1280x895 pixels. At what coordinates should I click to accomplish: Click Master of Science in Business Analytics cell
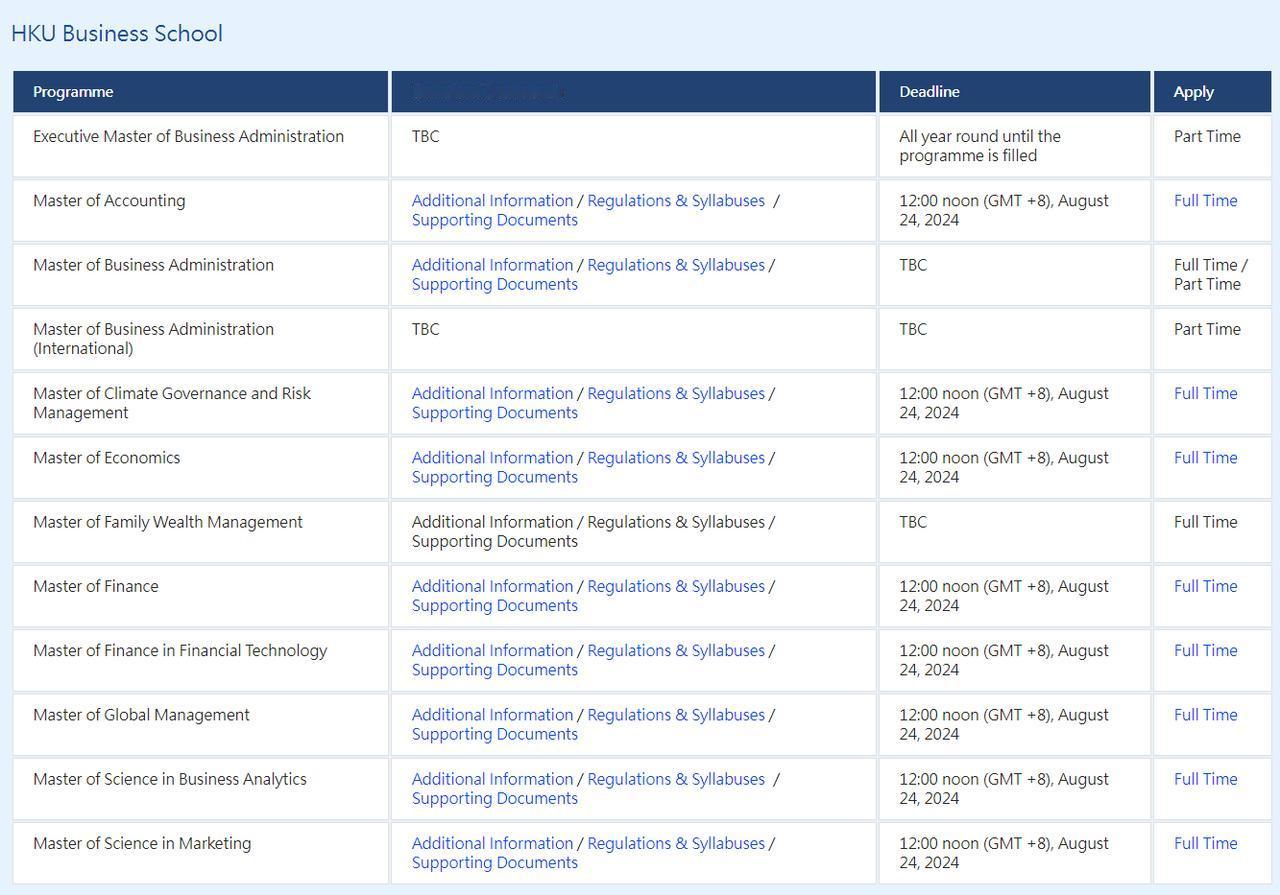[200, 789]
